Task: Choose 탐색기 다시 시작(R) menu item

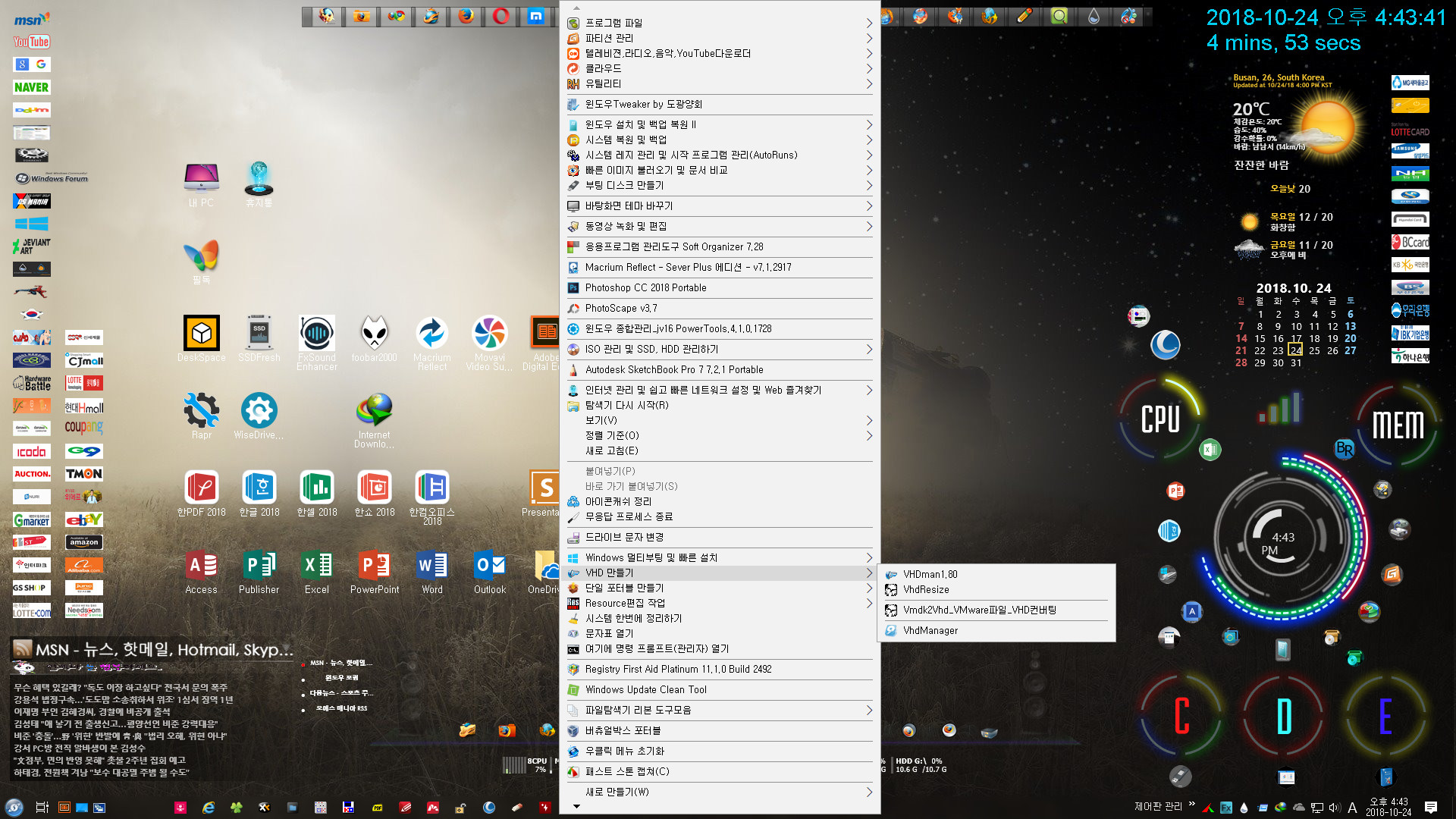Action: pyautogui.click(x=720, y=405)
